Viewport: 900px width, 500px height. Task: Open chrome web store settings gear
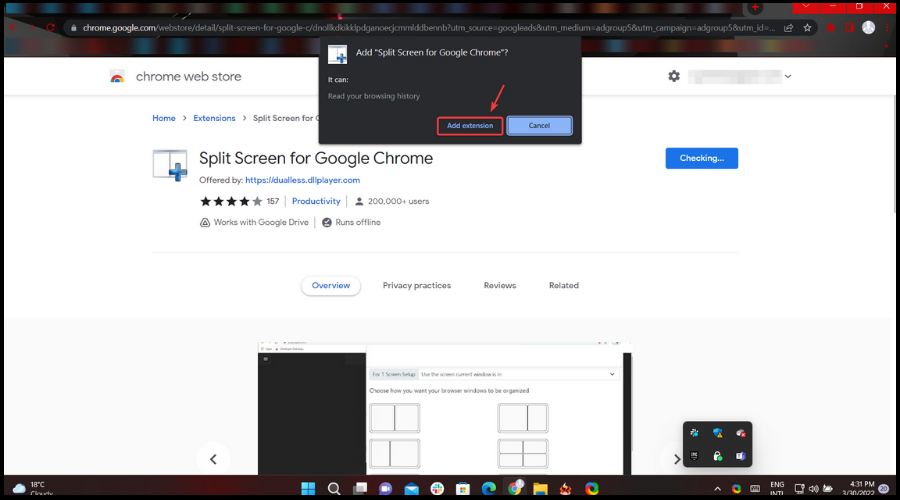(x=674, y=76)
